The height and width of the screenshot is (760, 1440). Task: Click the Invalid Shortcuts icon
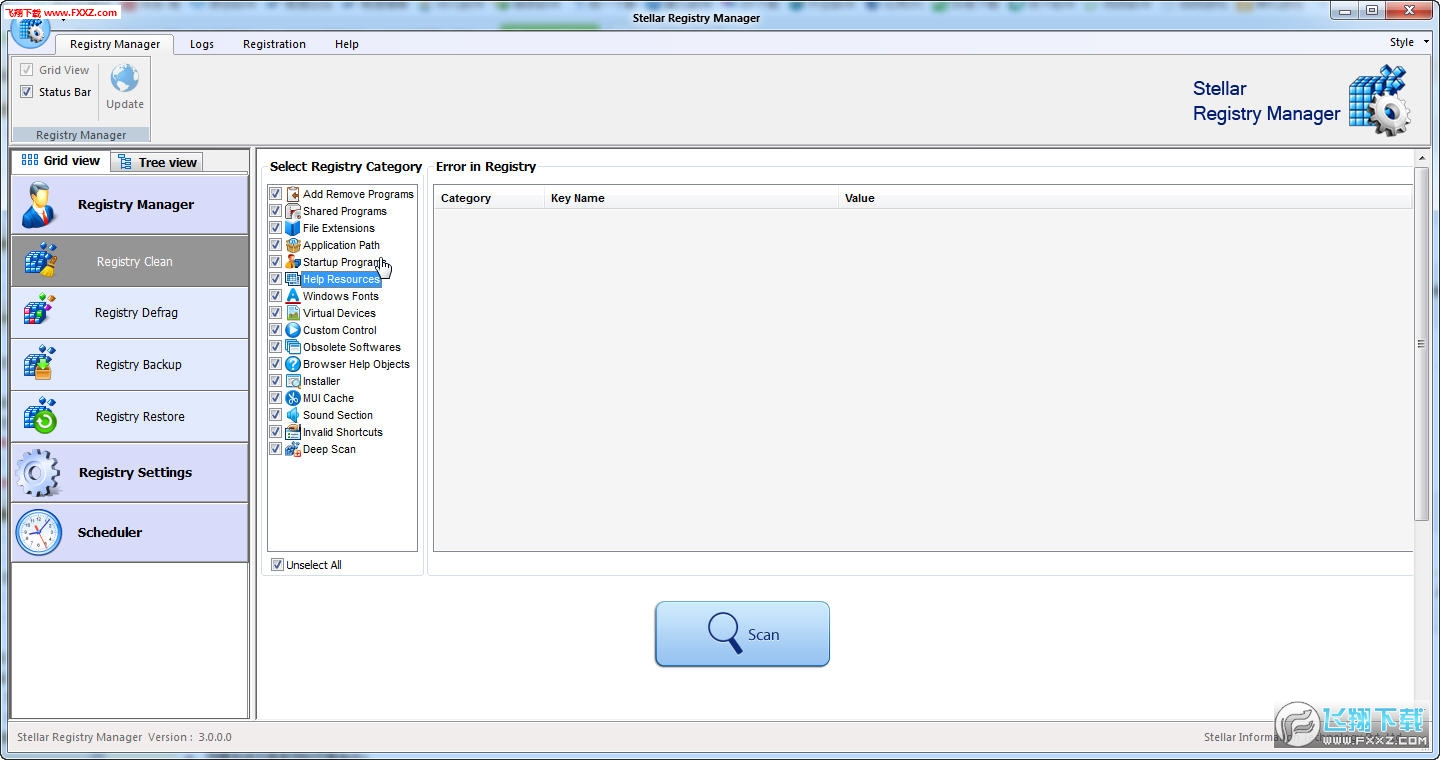pos(293,432)
